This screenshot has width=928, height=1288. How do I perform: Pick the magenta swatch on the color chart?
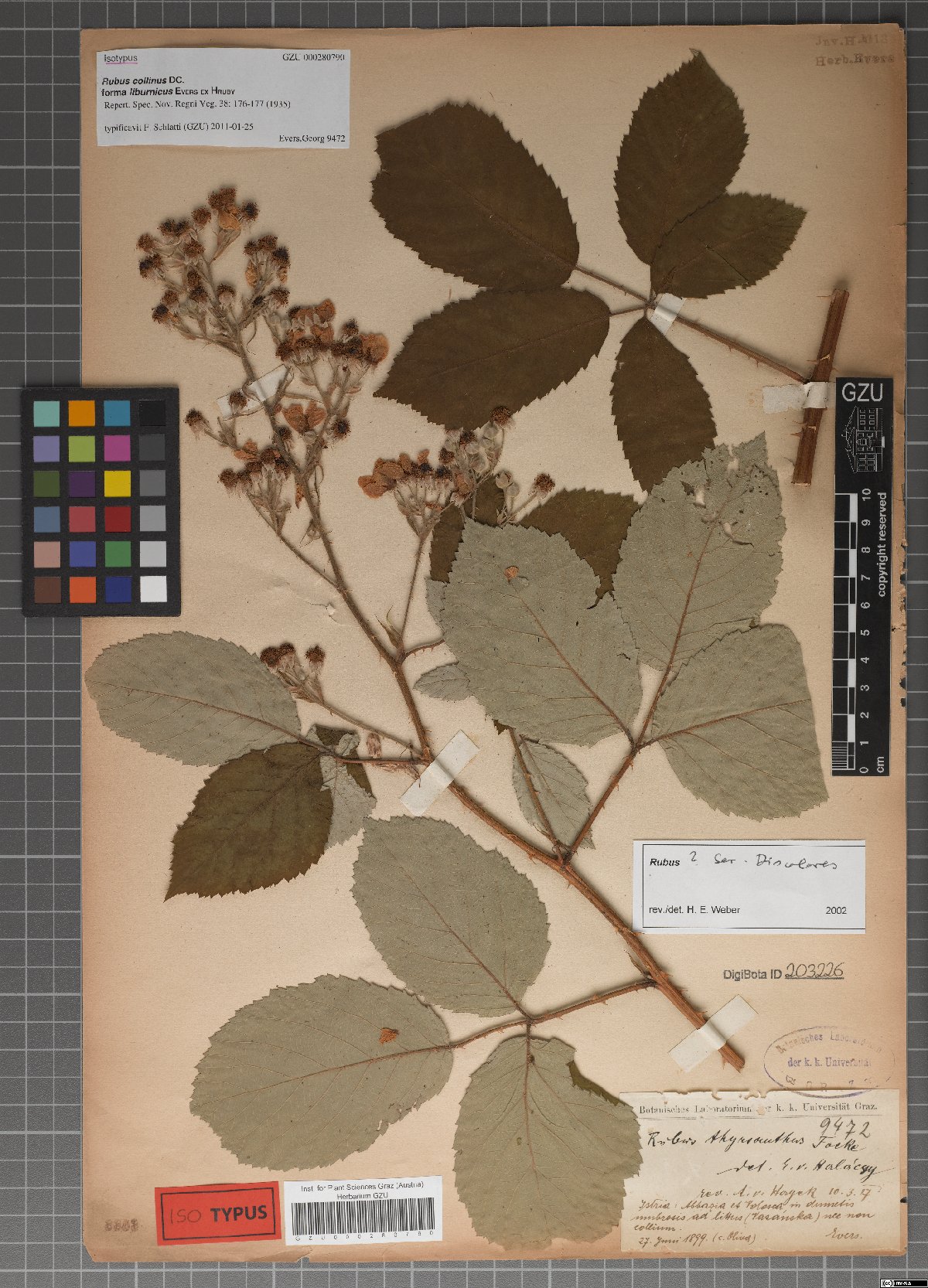coord(118,448)
